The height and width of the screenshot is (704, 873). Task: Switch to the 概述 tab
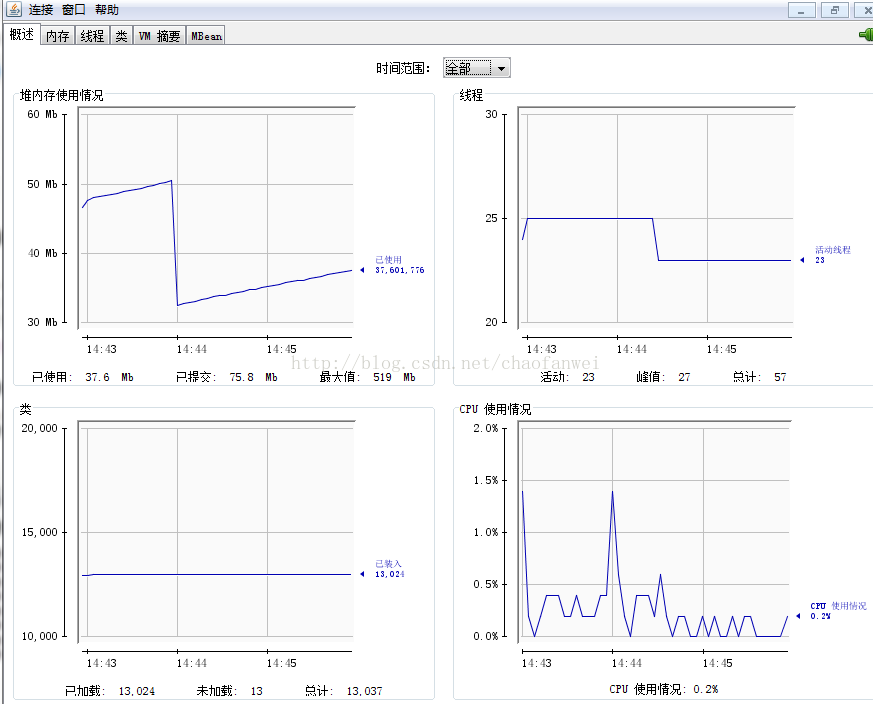(22, 35)
